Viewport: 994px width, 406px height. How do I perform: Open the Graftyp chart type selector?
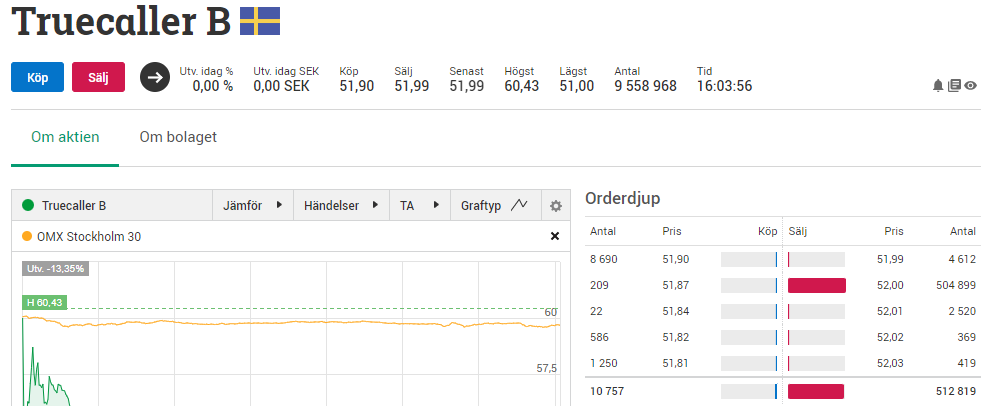point(494,206)
